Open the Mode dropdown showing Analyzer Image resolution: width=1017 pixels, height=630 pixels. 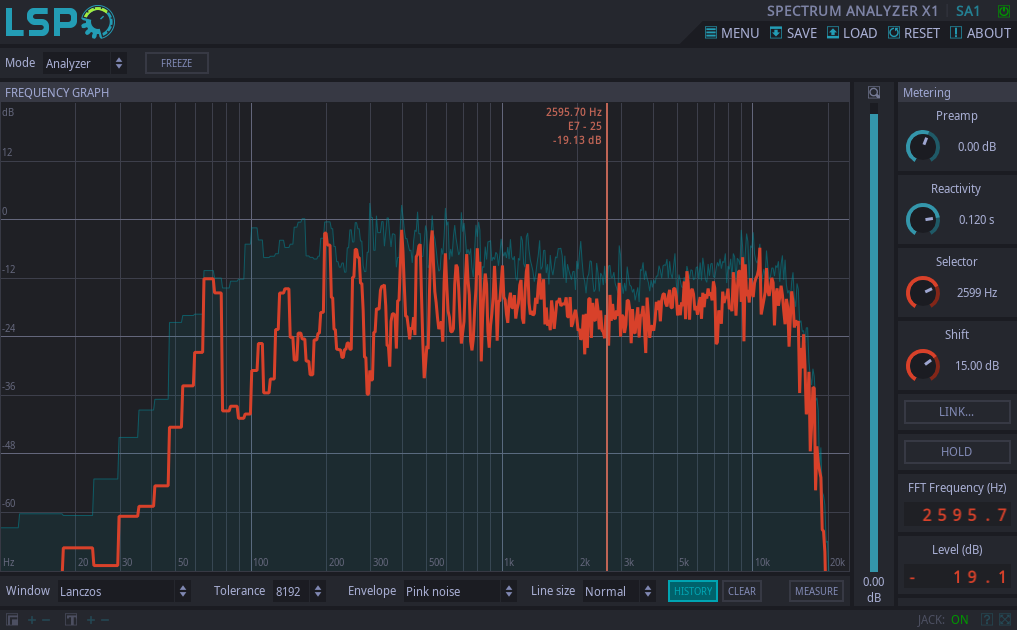pos(84,63)
